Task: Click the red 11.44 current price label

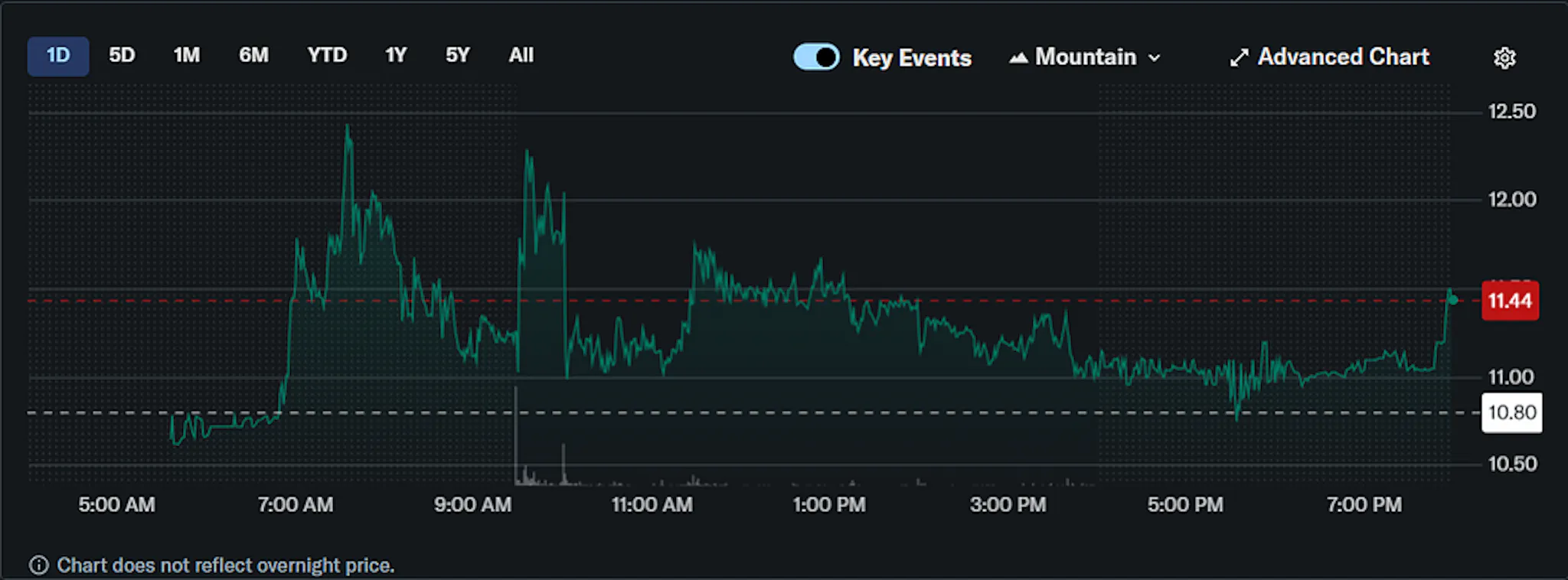Action: coord(1510,301)
